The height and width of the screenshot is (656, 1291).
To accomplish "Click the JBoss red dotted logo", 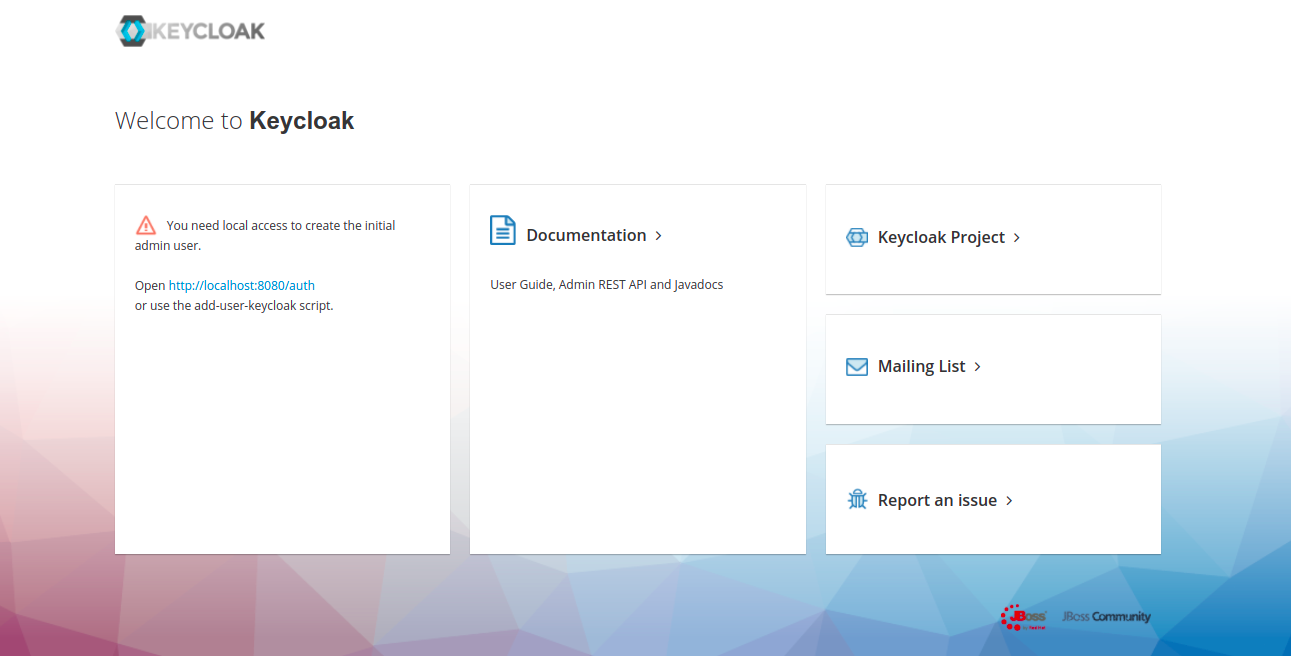I will point(1024,617).
